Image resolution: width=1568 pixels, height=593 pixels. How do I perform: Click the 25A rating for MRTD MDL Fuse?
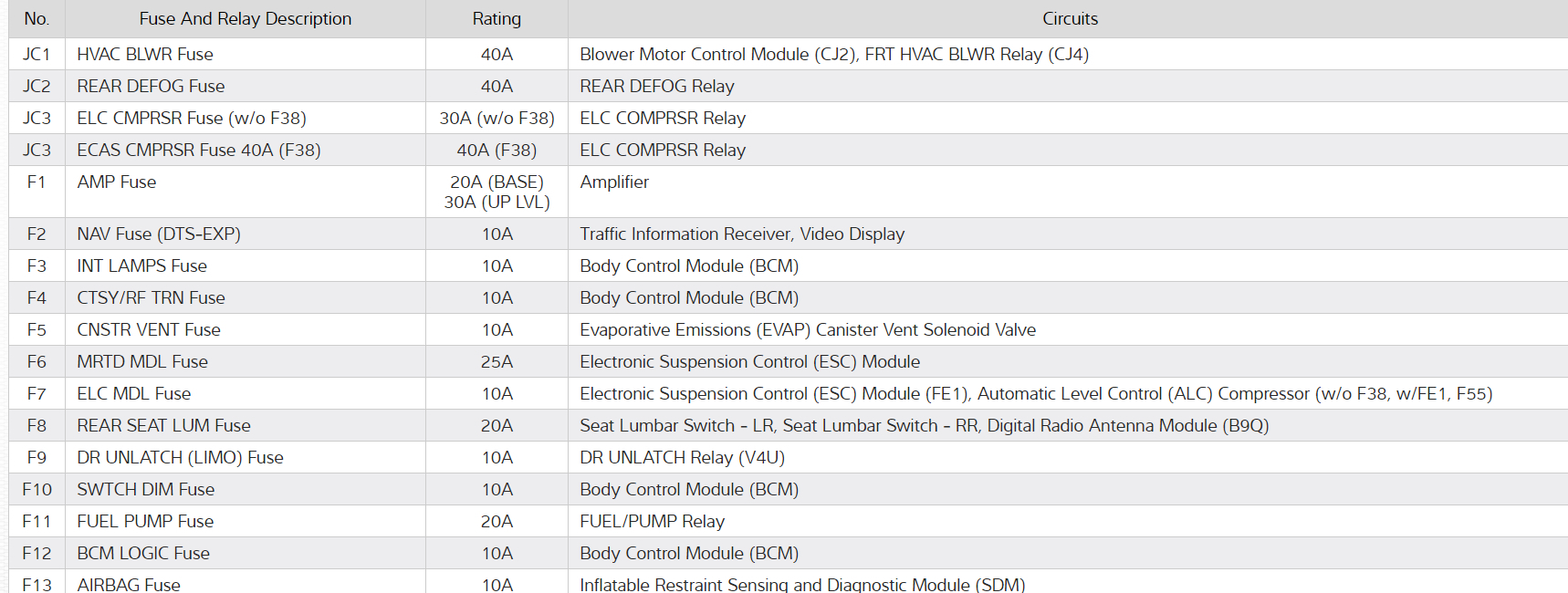tap(497, 361)
